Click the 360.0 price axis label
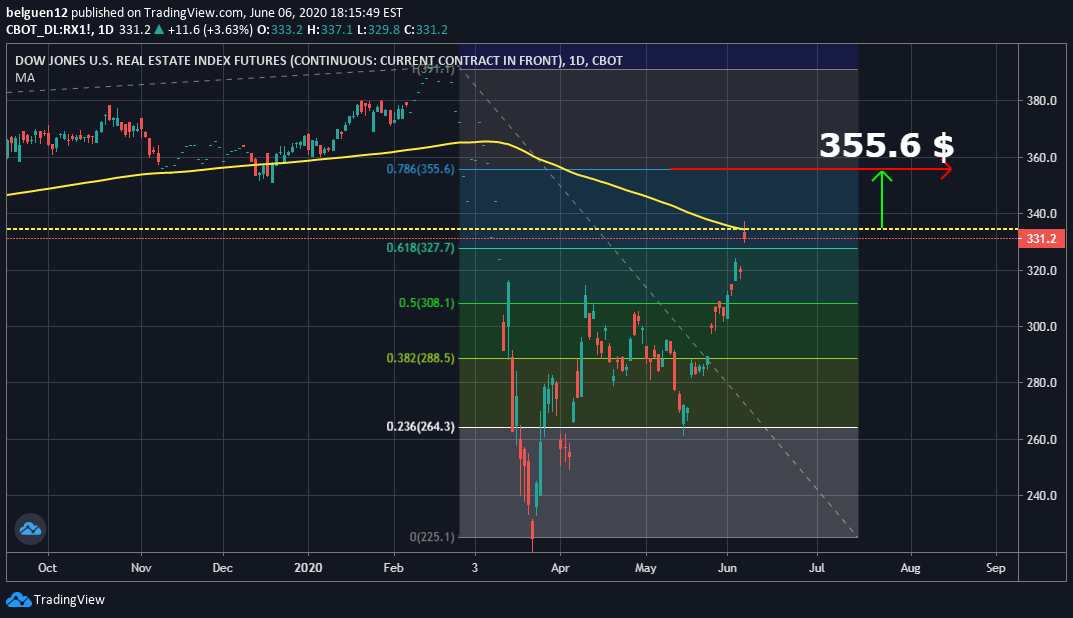This screenshot has height=618, width=1073. point(1042,157)
